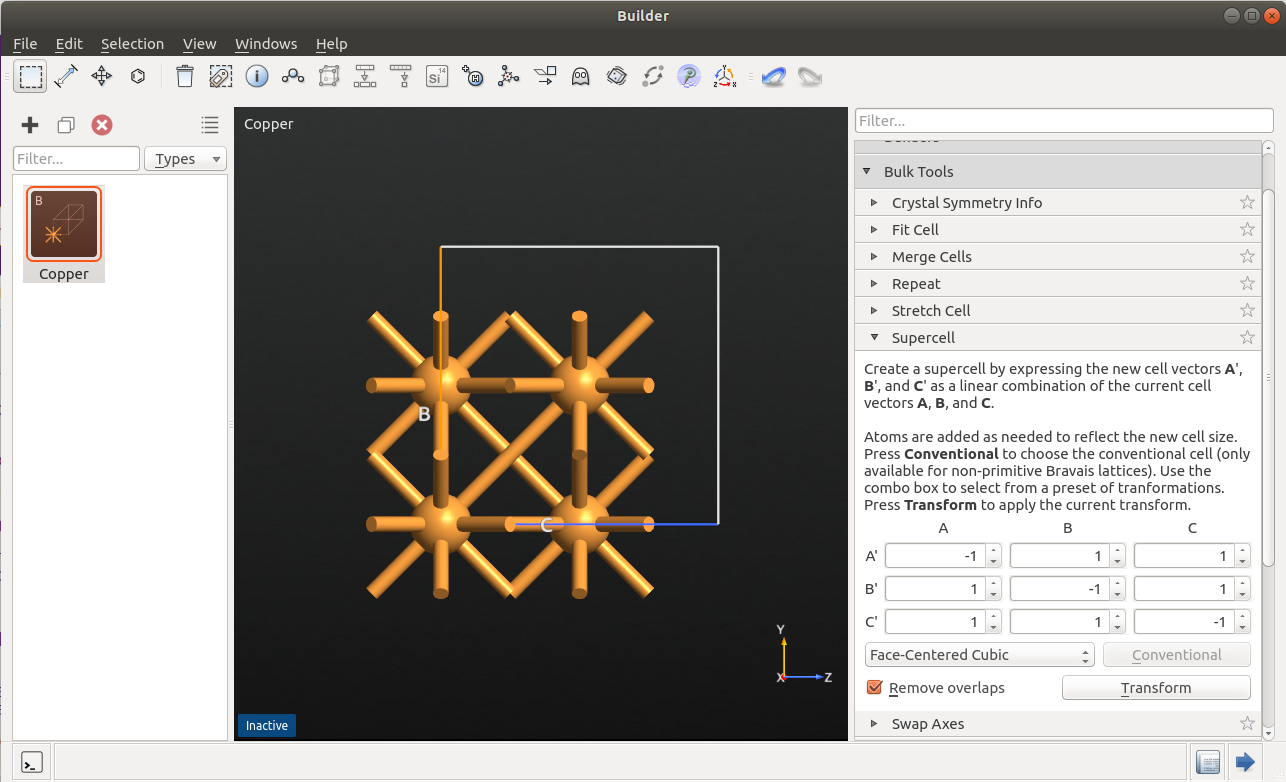This screenshot has height=782, width=1286.
Task: Click the blue send arrow icon
Action: click(1245, 762)
